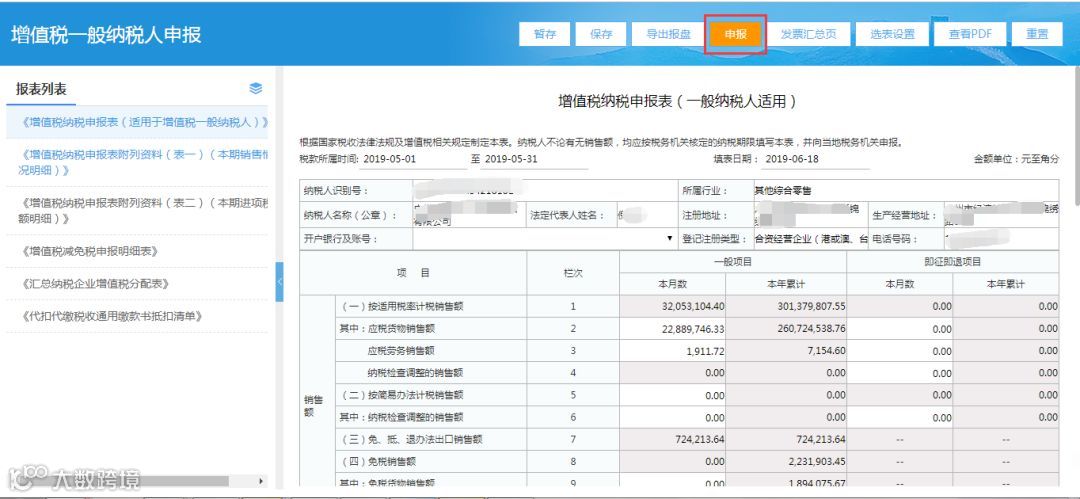1080x499 pixels.
Task: Click the 暂存 button
Action: 544,34
